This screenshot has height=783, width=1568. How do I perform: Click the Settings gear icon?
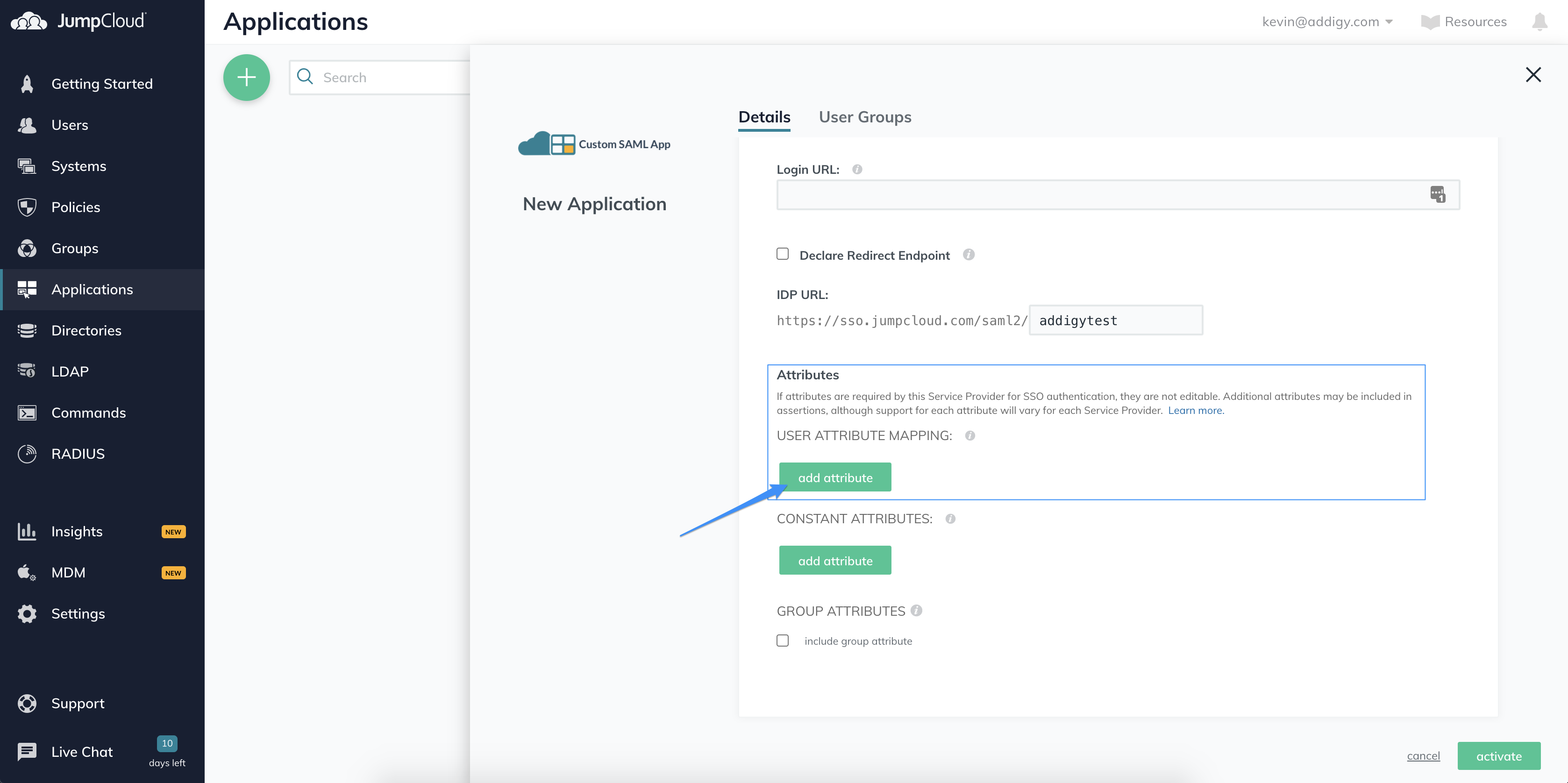click(x=27, y=614)
